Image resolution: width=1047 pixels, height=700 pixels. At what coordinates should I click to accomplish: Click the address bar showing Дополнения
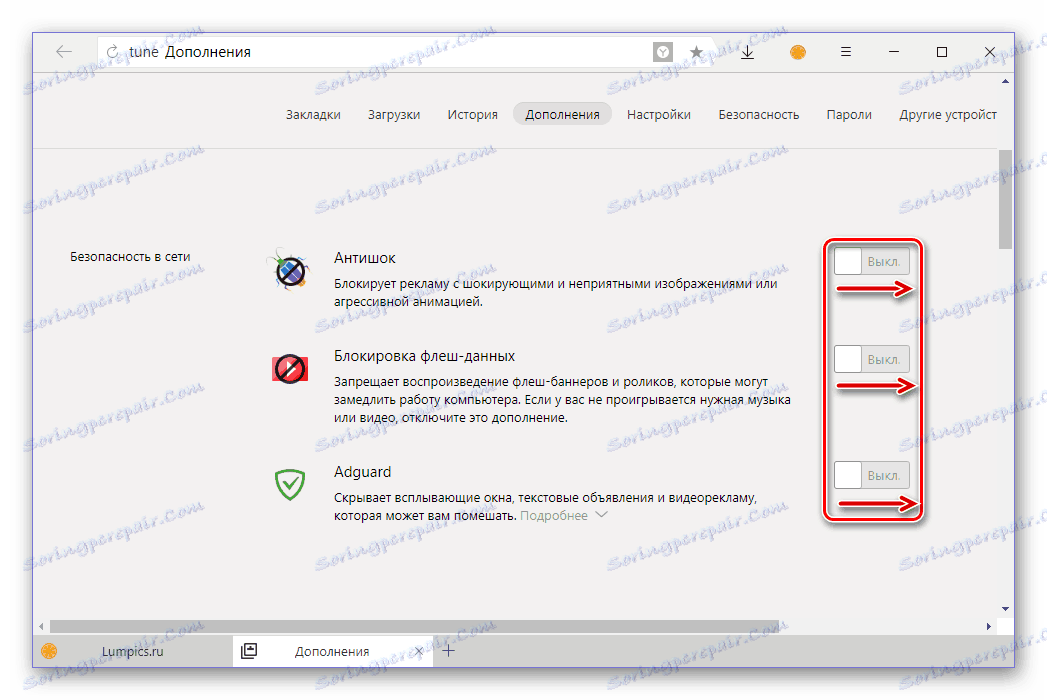tap(374, 52)
